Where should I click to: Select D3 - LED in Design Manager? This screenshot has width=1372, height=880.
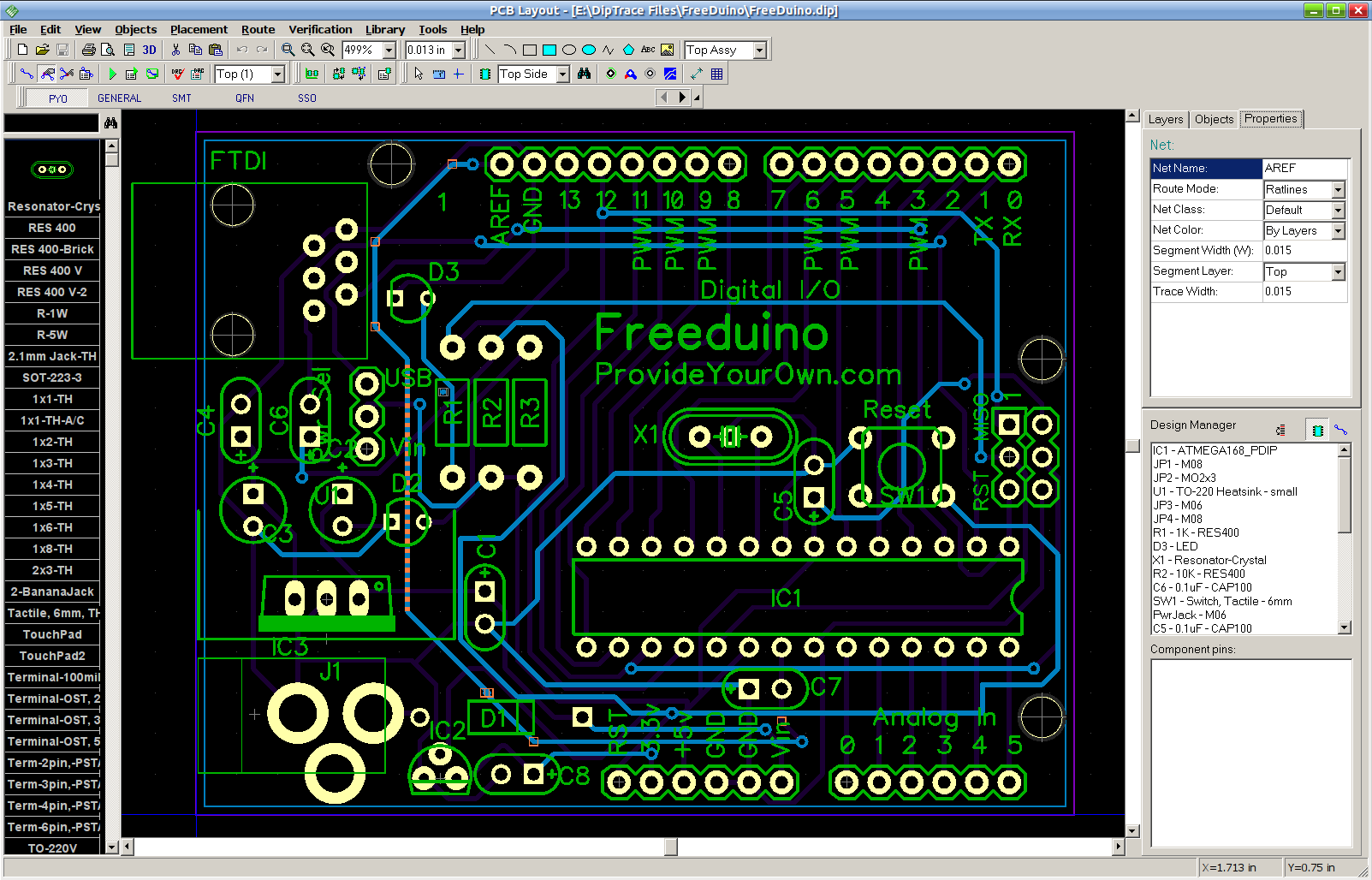pyautogui.click(x=1175, y=546)
